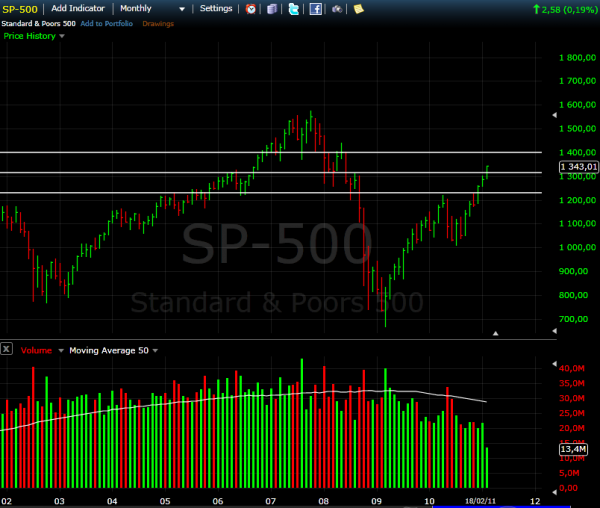Viewport: 600px width, 508px height.
Task: Click the white moving average line in volume
Action: 243,396
